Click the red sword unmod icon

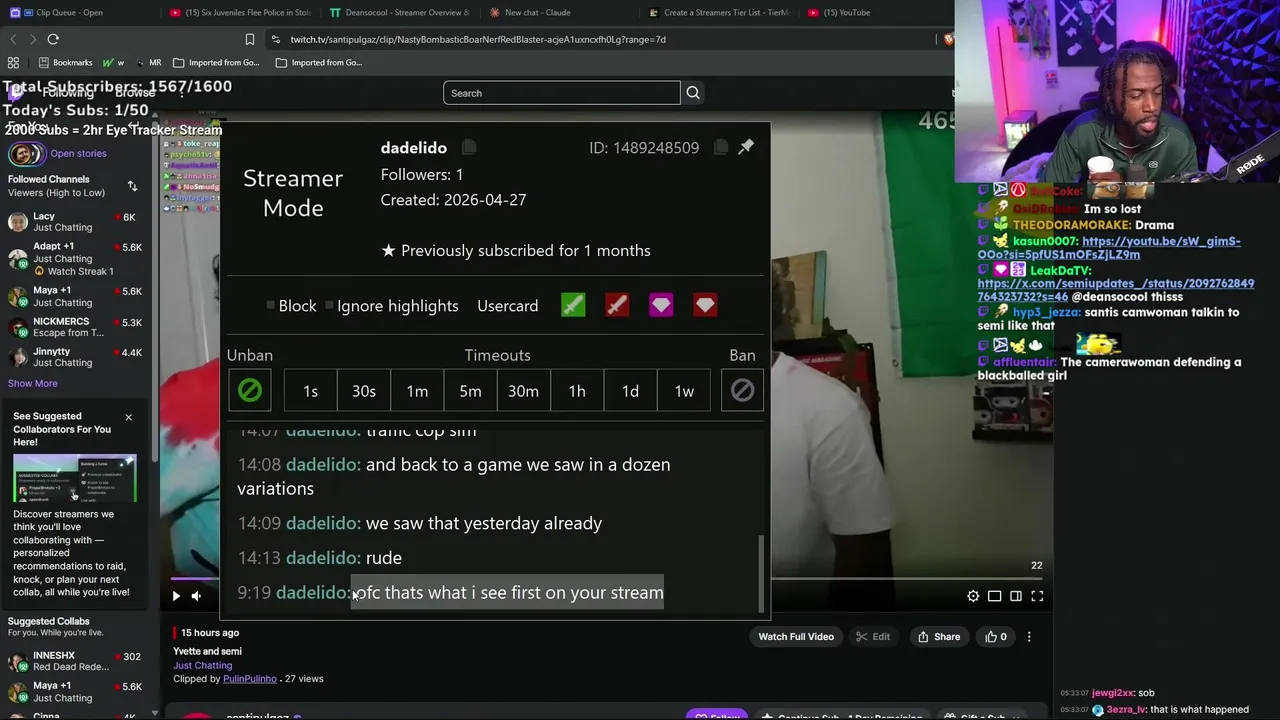click(x=617, y=305)
